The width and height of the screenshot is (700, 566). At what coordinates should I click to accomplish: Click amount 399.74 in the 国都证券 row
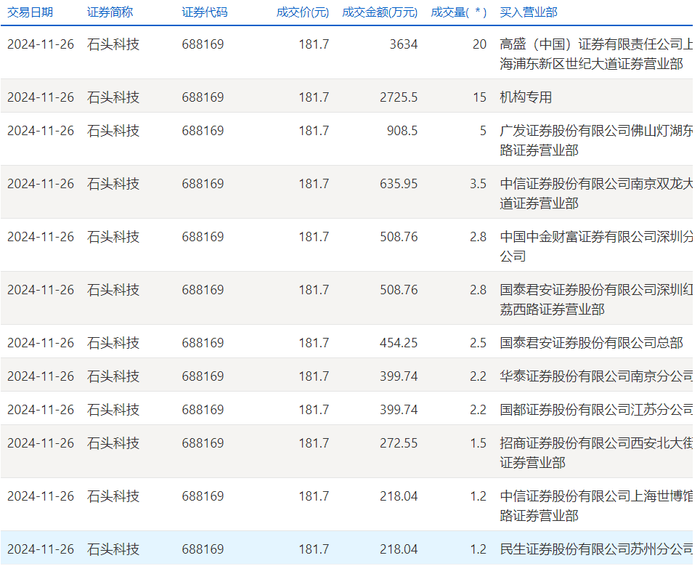[399, 410]
